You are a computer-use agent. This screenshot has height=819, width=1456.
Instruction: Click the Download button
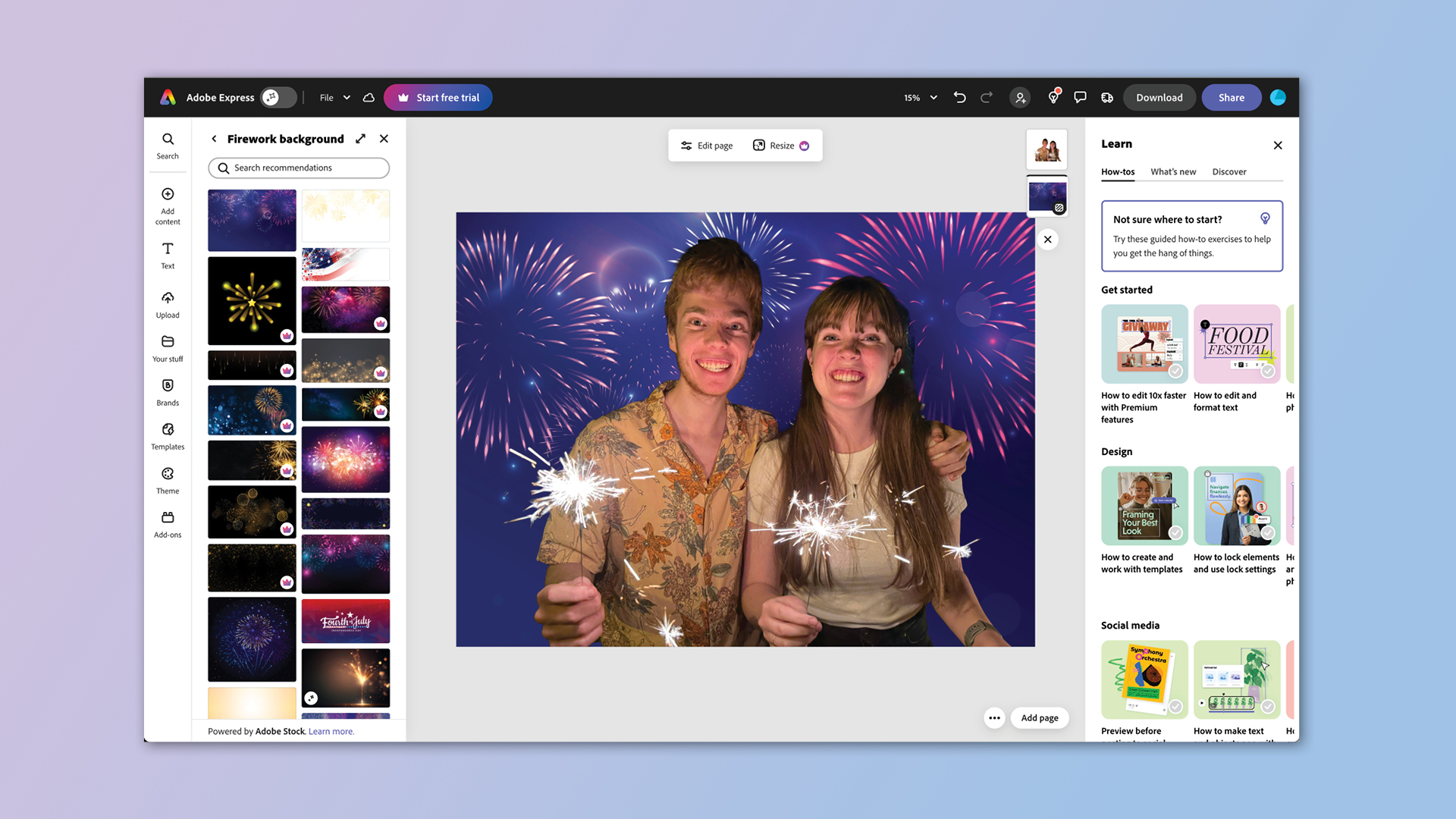[x=1159, y=97]
